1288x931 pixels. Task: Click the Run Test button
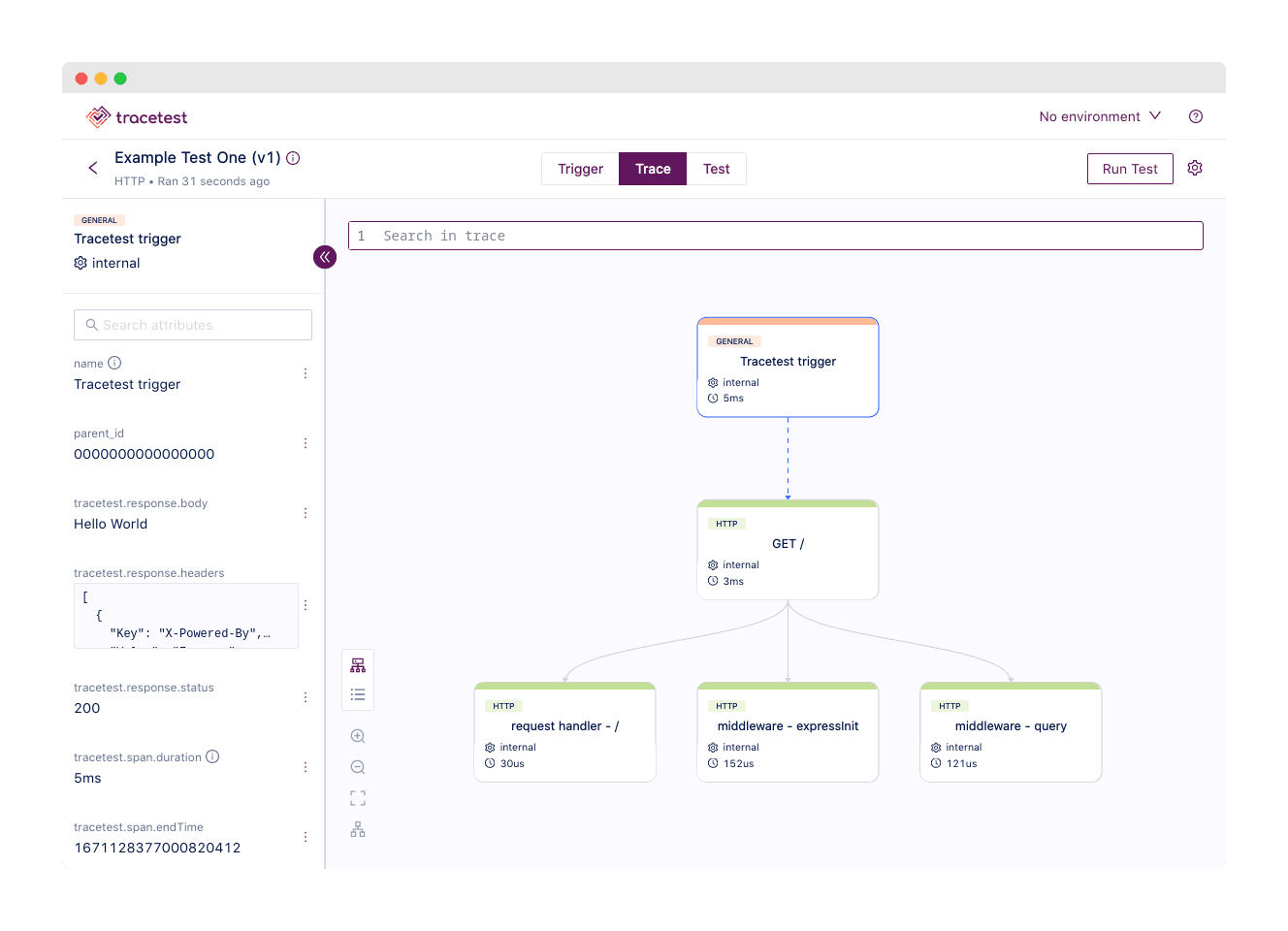[x=1130, y=169]
